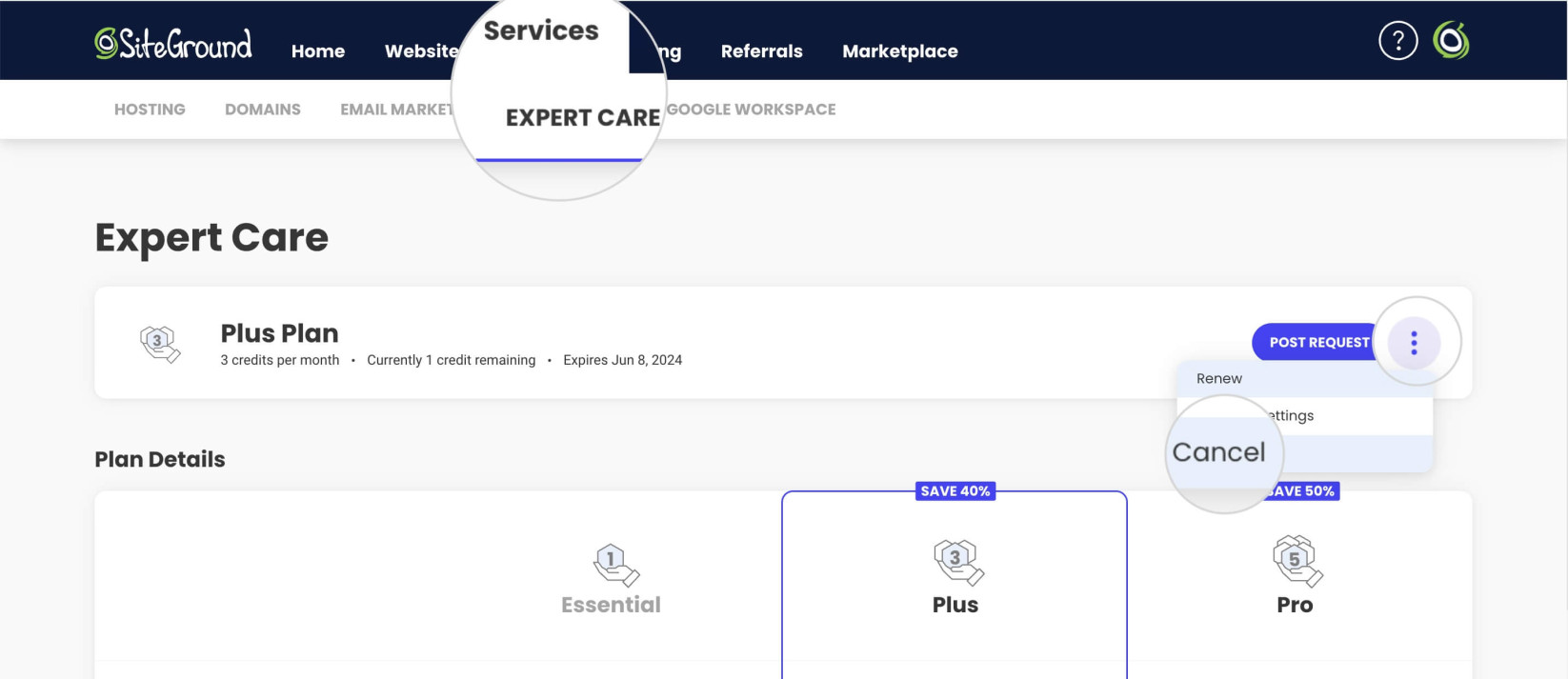Select the Plus plan label
1568x679 pixels.
[955, 605]
